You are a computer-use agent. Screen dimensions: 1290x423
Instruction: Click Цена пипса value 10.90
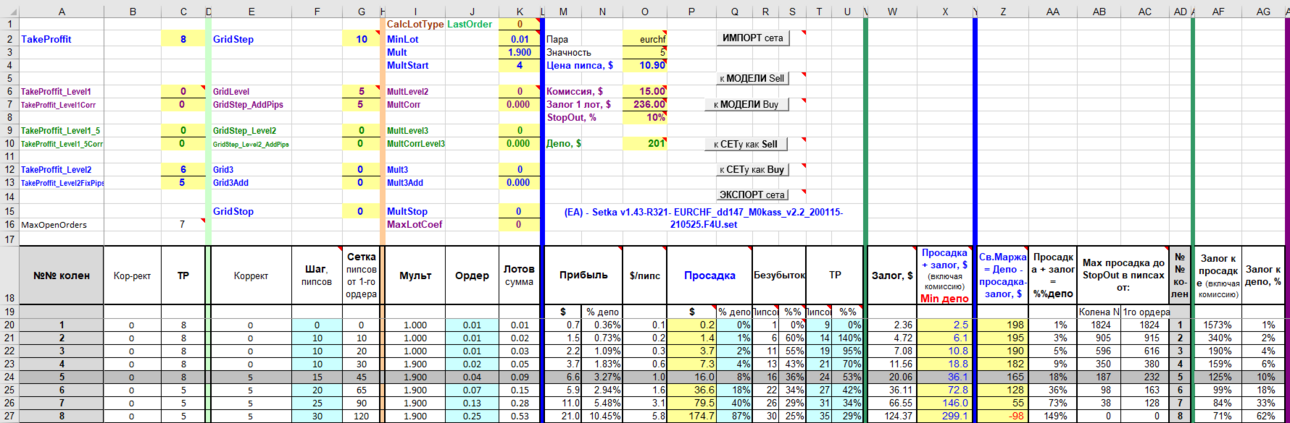point(646,65)
